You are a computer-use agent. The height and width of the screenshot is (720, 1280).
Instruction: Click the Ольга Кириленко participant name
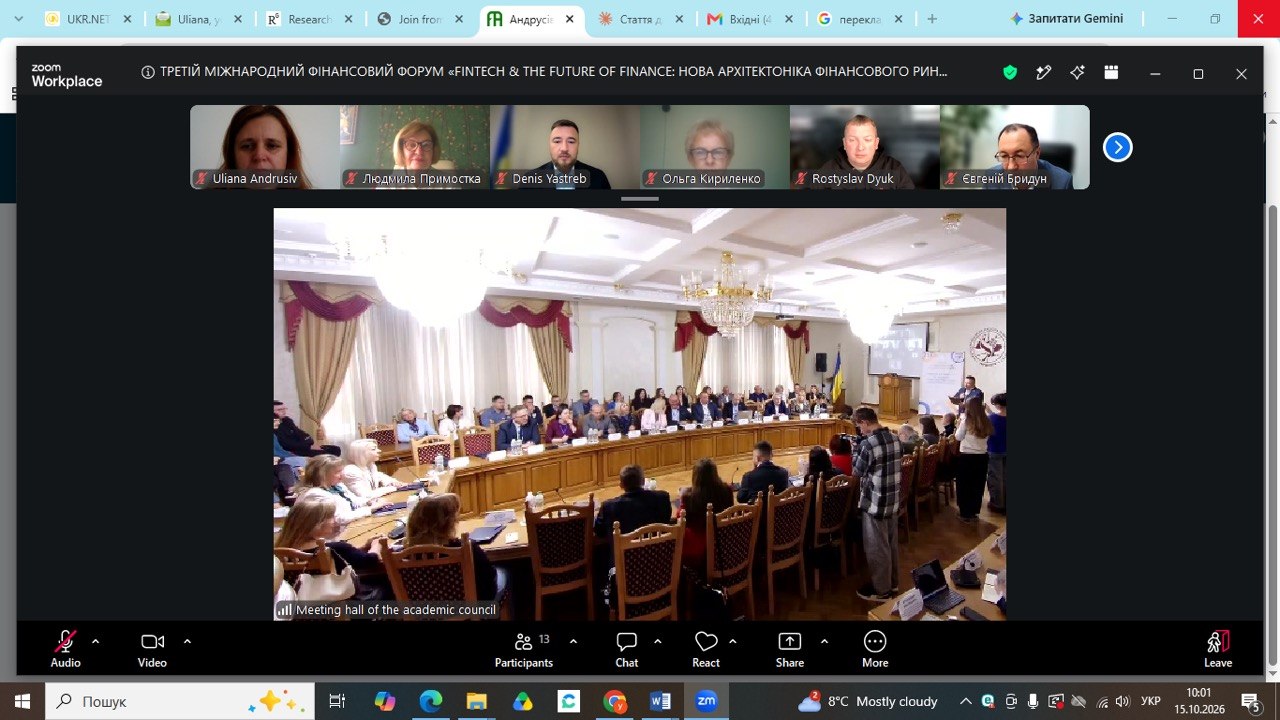coord(711,179)
